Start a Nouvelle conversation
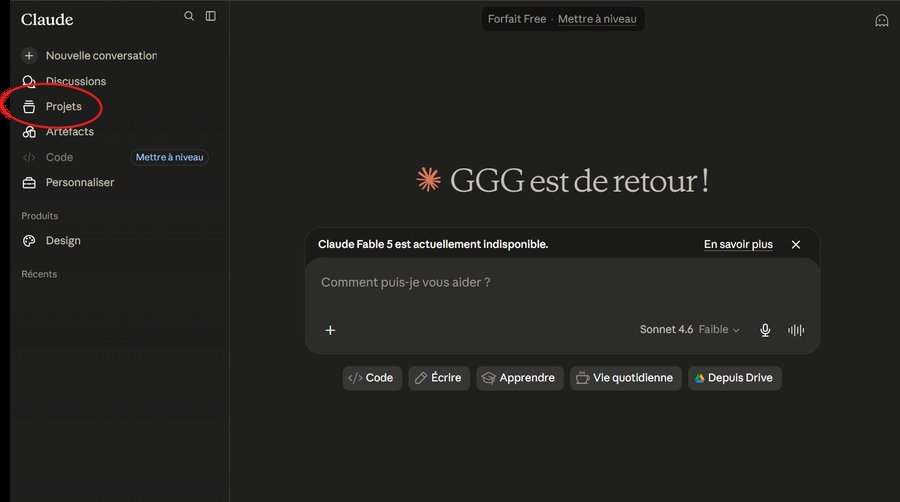 pyautogui.click(x=101, y=56)
